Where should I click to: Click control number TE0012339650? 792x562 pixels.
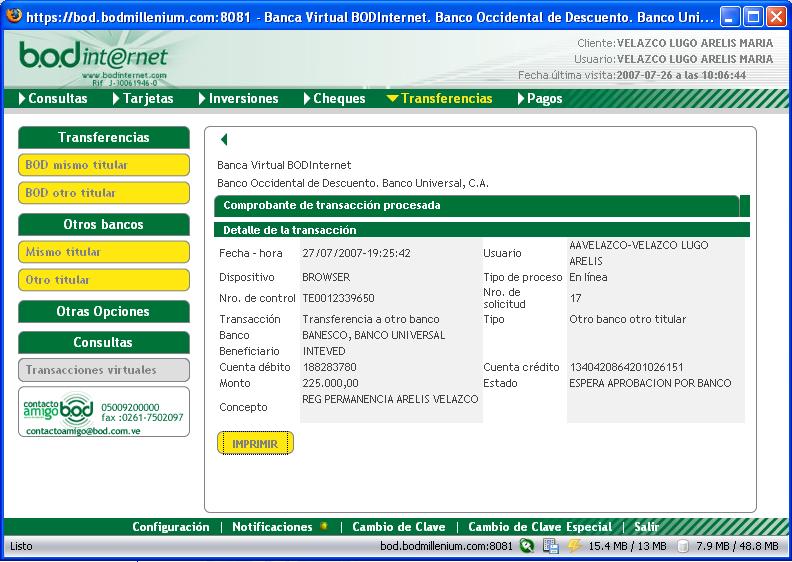[x=338, y=298]
